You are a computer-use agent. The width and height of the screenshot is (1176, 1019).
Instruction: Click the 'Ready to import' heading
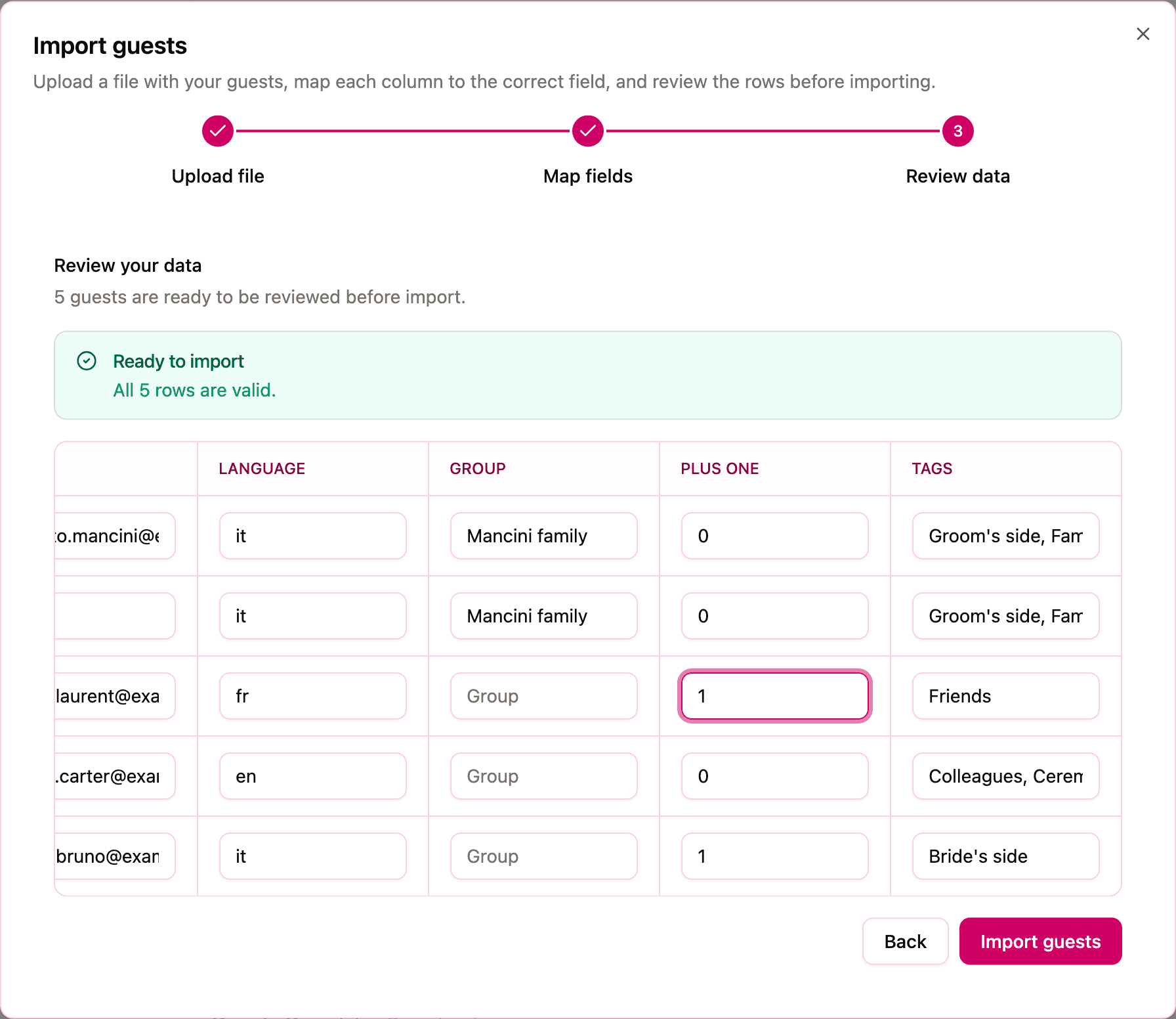pos(178,361)
